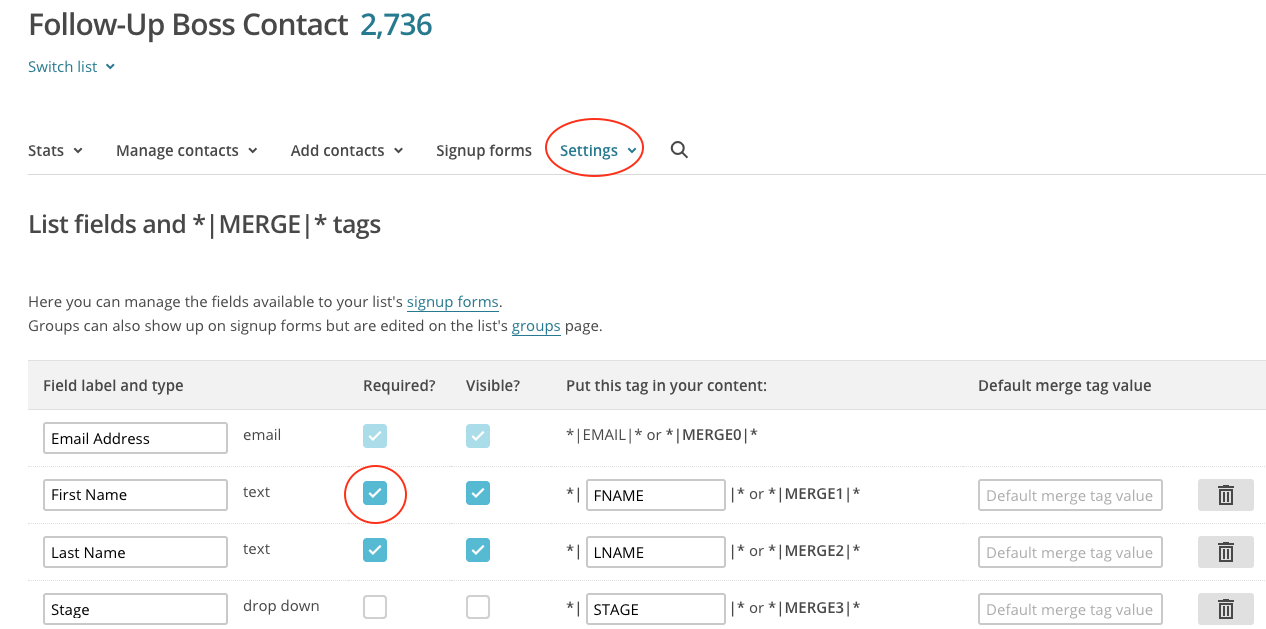This screenshot has width=1266, height=629.
Task: Enable Visible checkbox for Stage
Action: [x=478, y=607]
